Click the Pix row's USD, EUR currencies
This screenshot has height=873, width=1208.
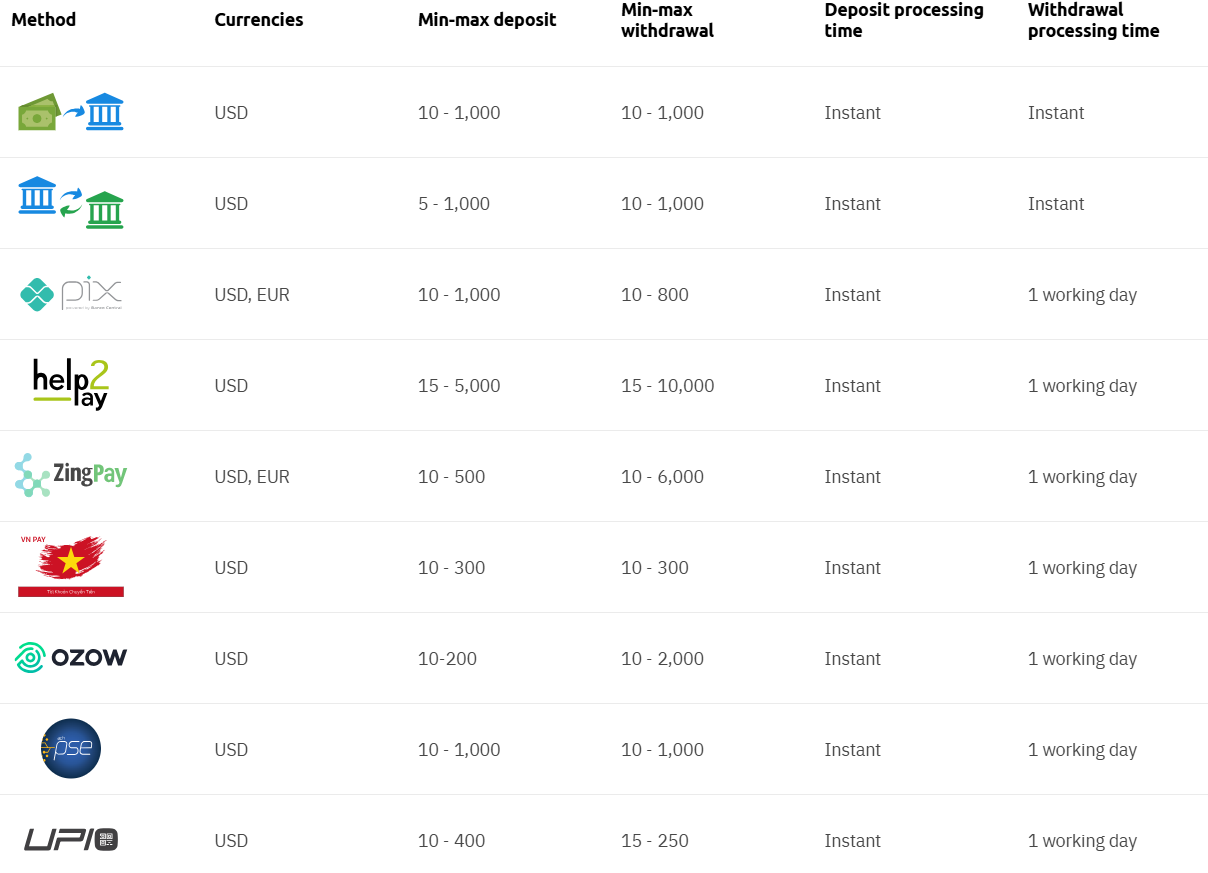point(251,295)
